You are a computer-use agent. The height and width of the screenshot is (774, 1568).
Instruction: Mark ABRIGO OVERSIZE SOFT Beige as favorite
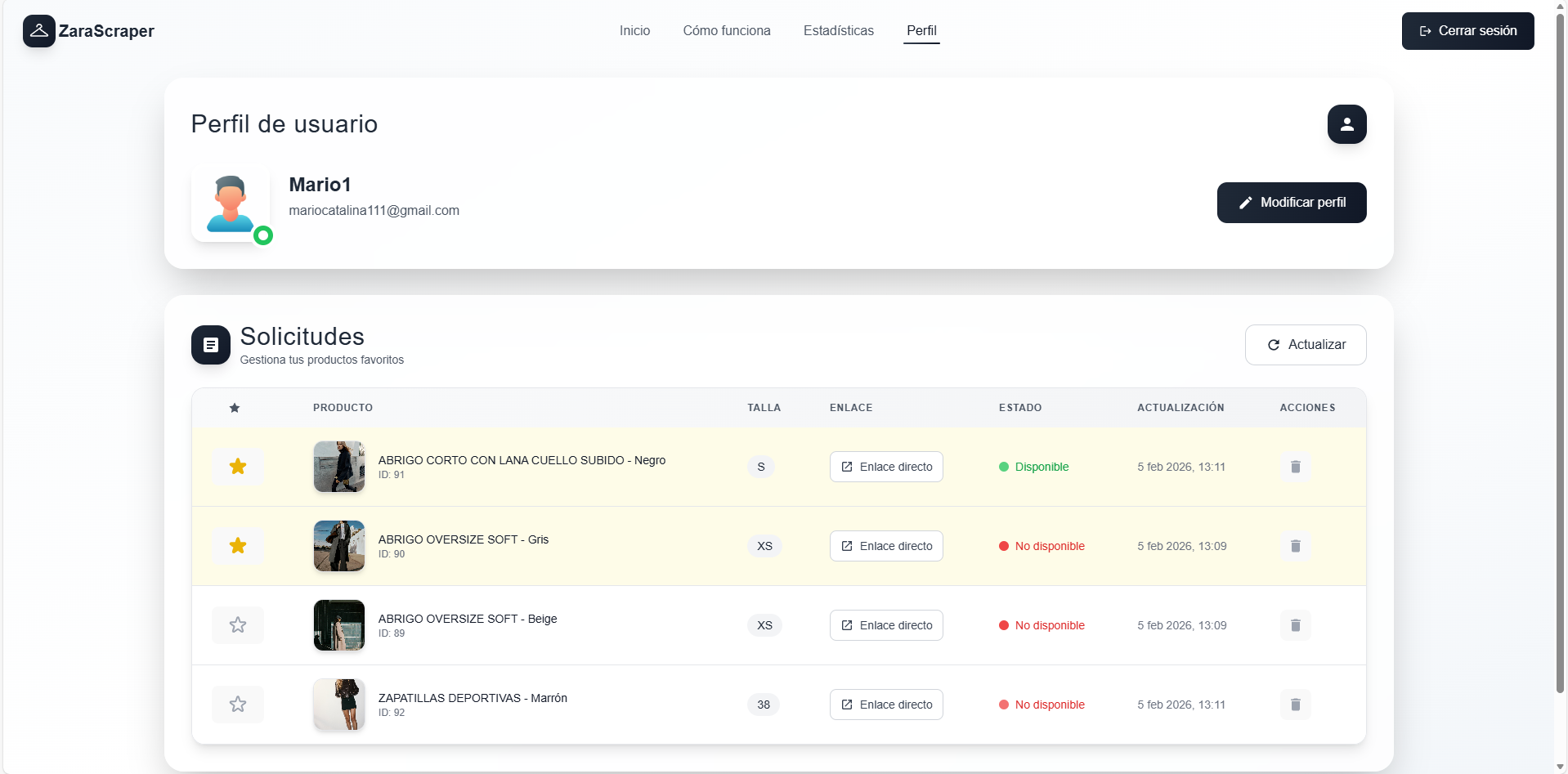[x=238, y=625]
